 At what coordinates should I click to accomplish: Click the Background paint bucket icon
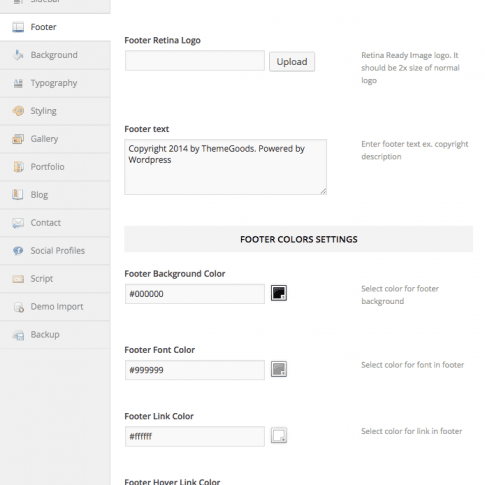(18, 55)
